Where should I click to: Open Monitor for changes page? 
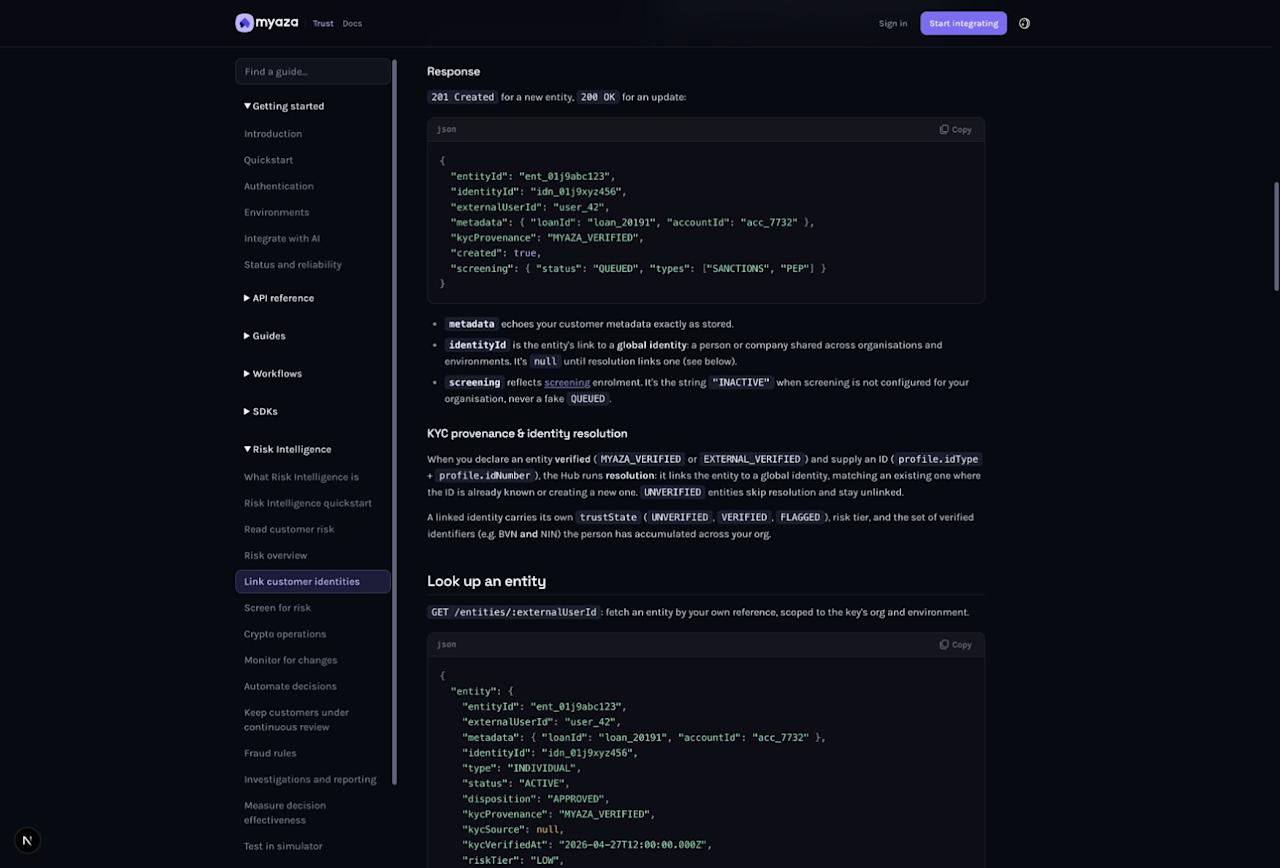click(291, 660)
